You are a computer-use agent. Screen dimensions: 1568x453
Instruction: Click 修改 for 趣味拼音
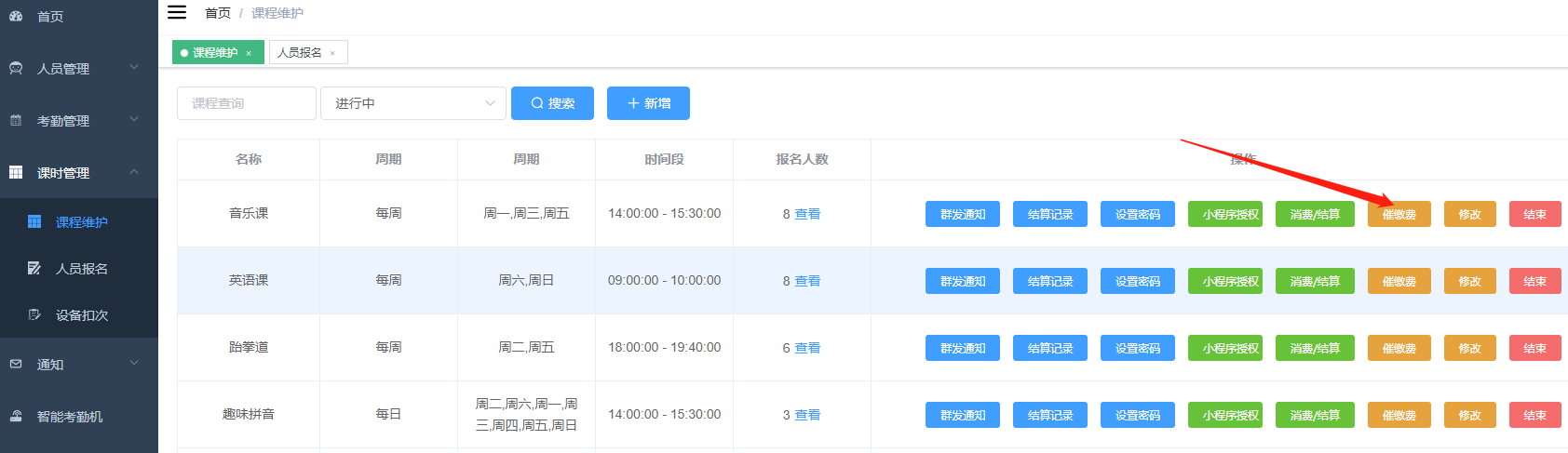[1470, 415]
